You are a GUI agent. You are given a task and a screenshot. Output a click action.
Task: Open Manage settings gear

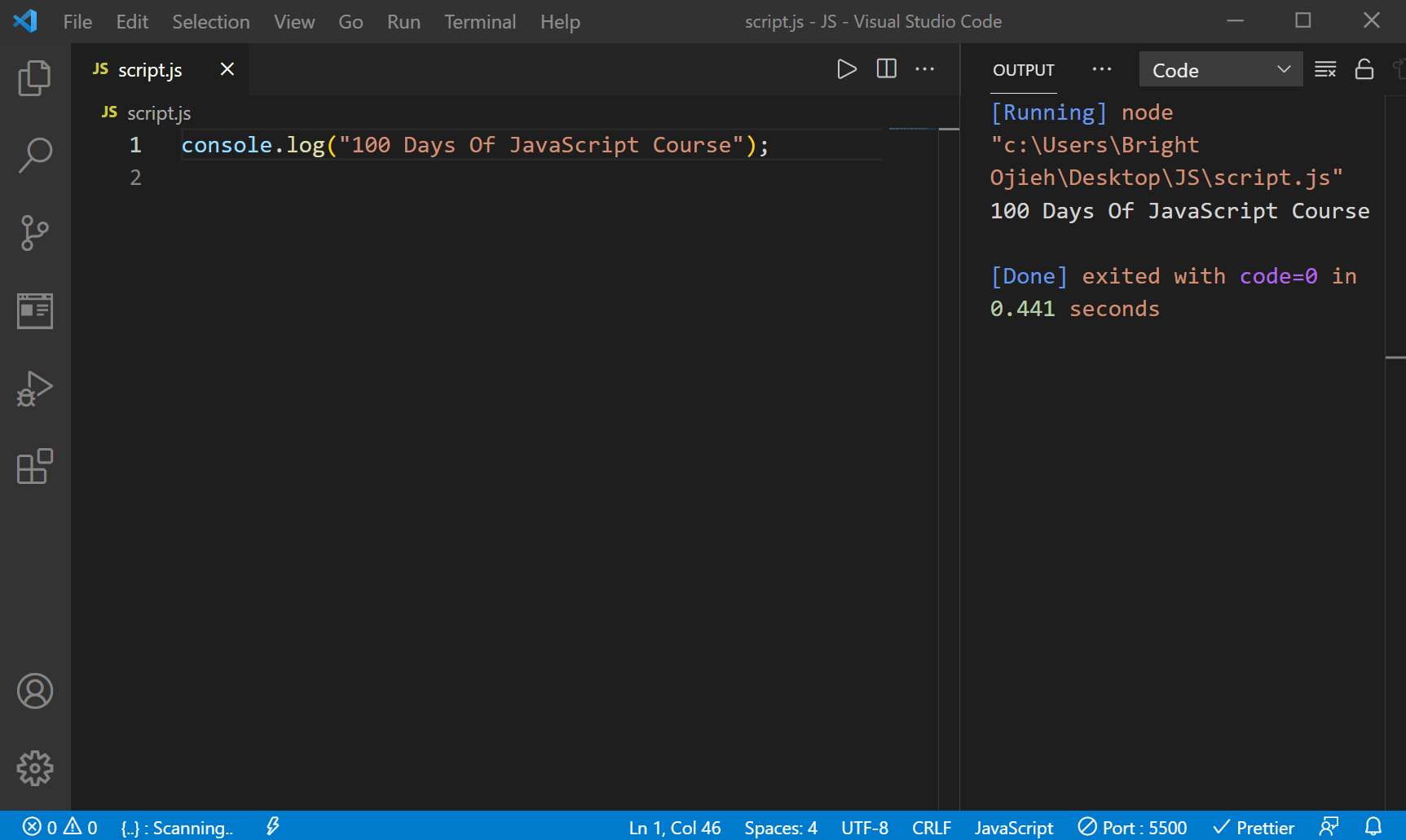point(33,767)
